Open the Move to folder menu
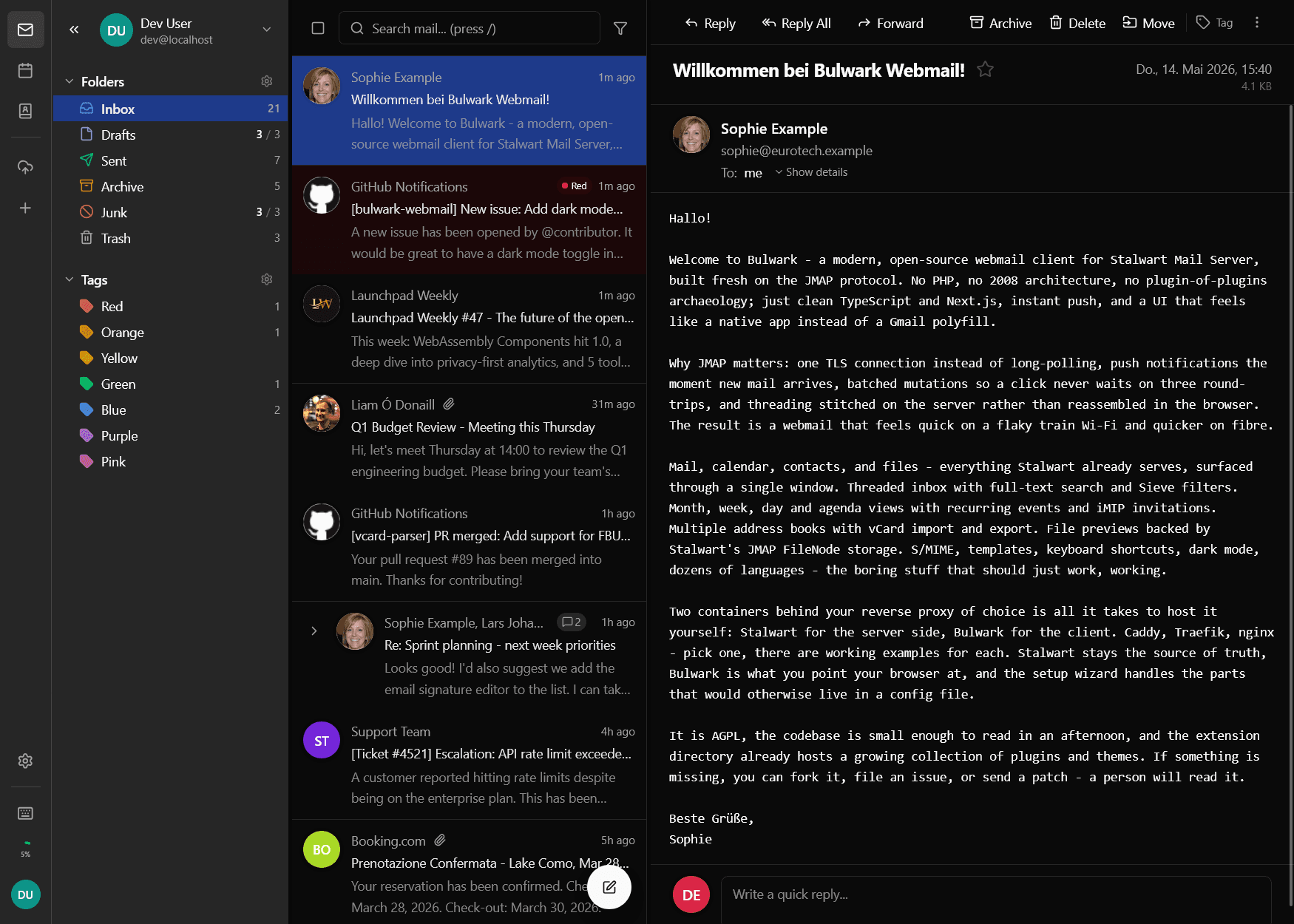The width and height of the screenshot is (1294, 924). tap(1149, 23)
